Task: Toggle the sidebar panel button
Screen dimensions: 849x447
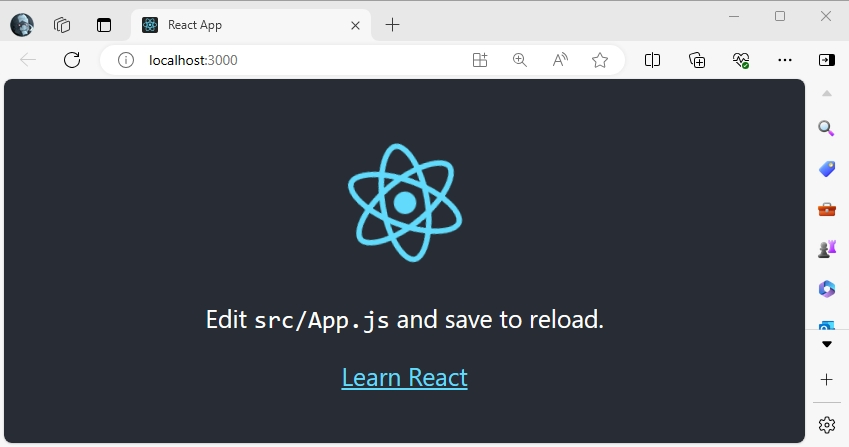Action: coord(827,60)
